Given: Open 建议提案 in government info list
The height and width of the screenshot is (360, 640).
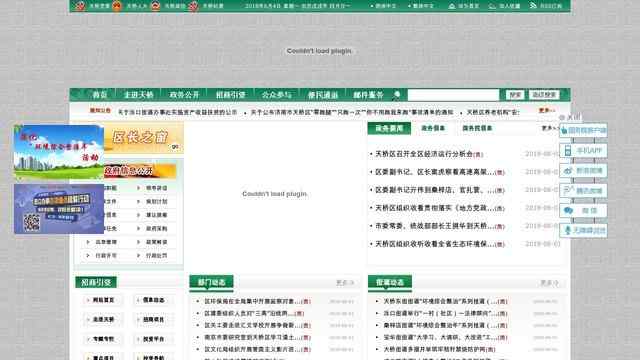Looking at the screenshot, I should [x=156, y=215].
